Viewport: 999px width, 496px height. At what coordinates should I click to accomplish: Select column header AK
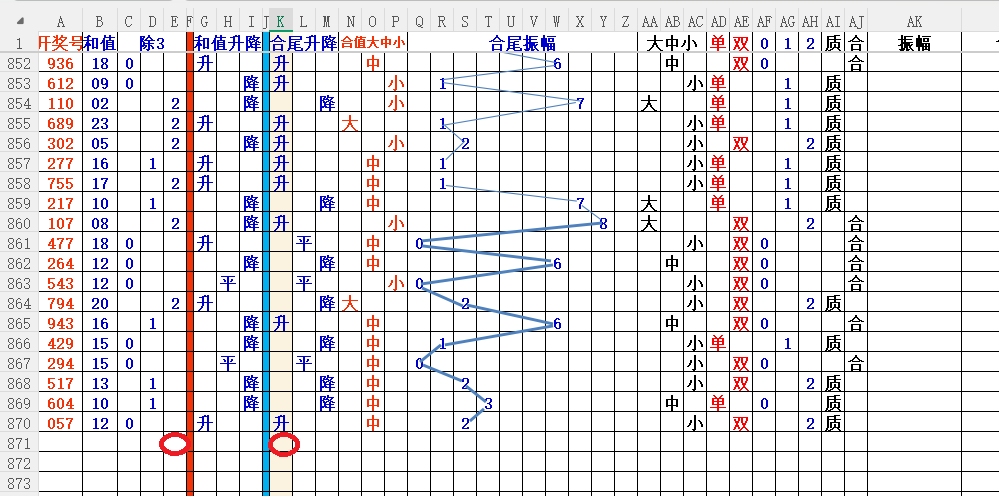pyautogui.click(x=914, y=22)
